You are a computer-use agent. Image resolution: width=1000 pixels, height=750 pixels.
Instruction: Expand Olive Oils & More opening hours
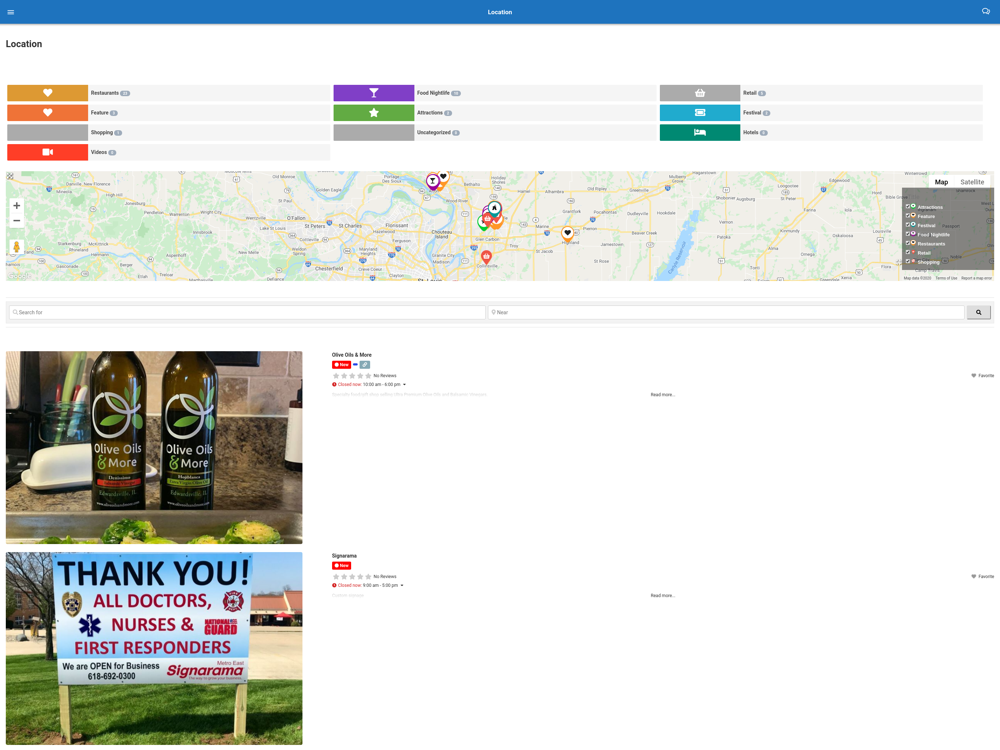(x=404, y=385)
